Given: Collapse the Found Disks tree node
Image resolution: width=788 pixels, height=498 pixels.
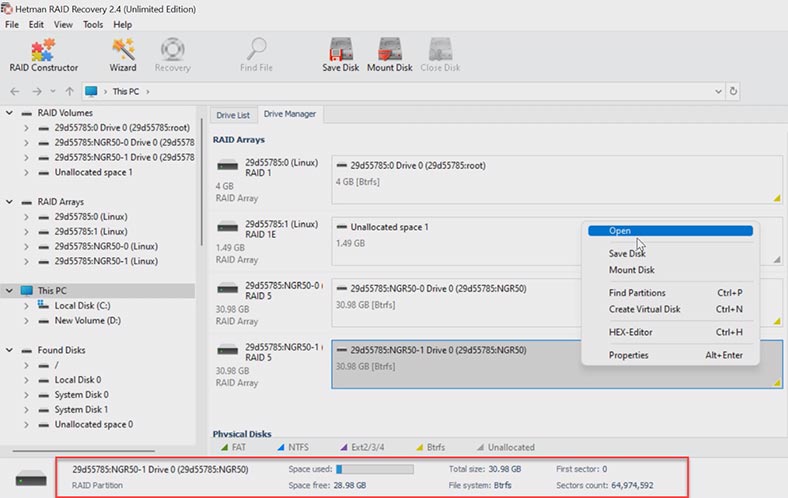Looking at the screenshot, I should [9, 350].
